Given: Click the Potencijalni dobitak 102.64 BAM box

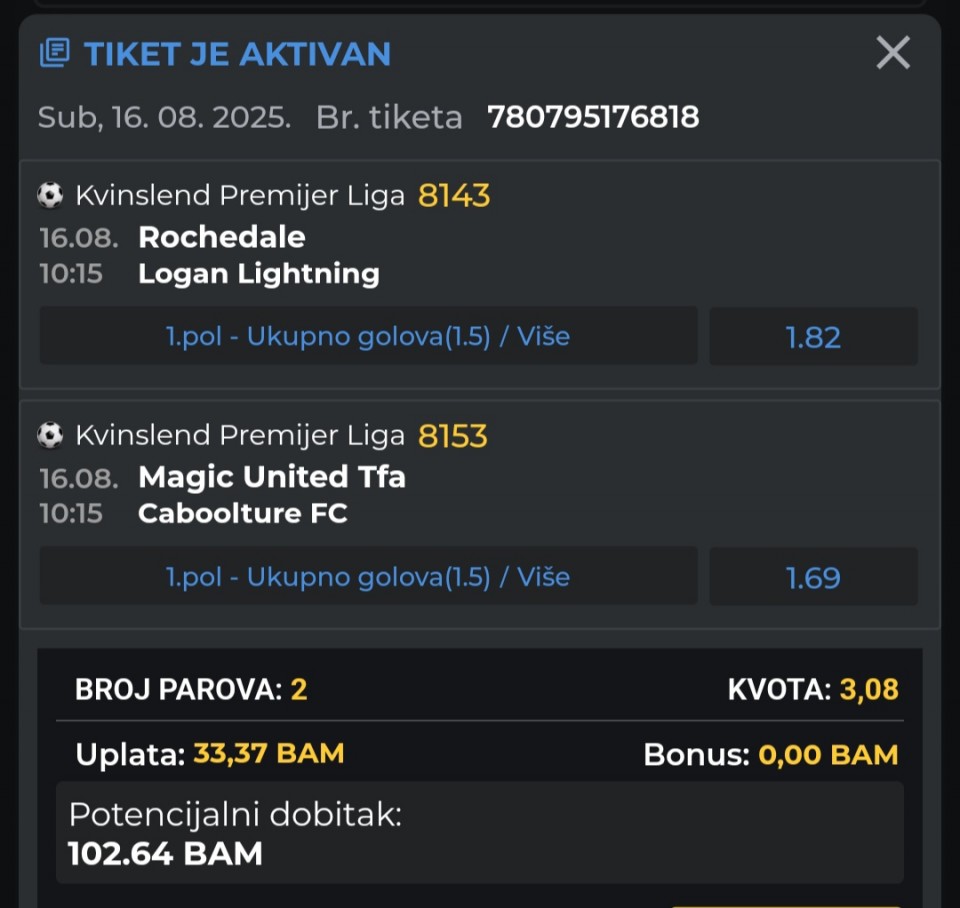Looking at the screenshot, I should (479, 833).
